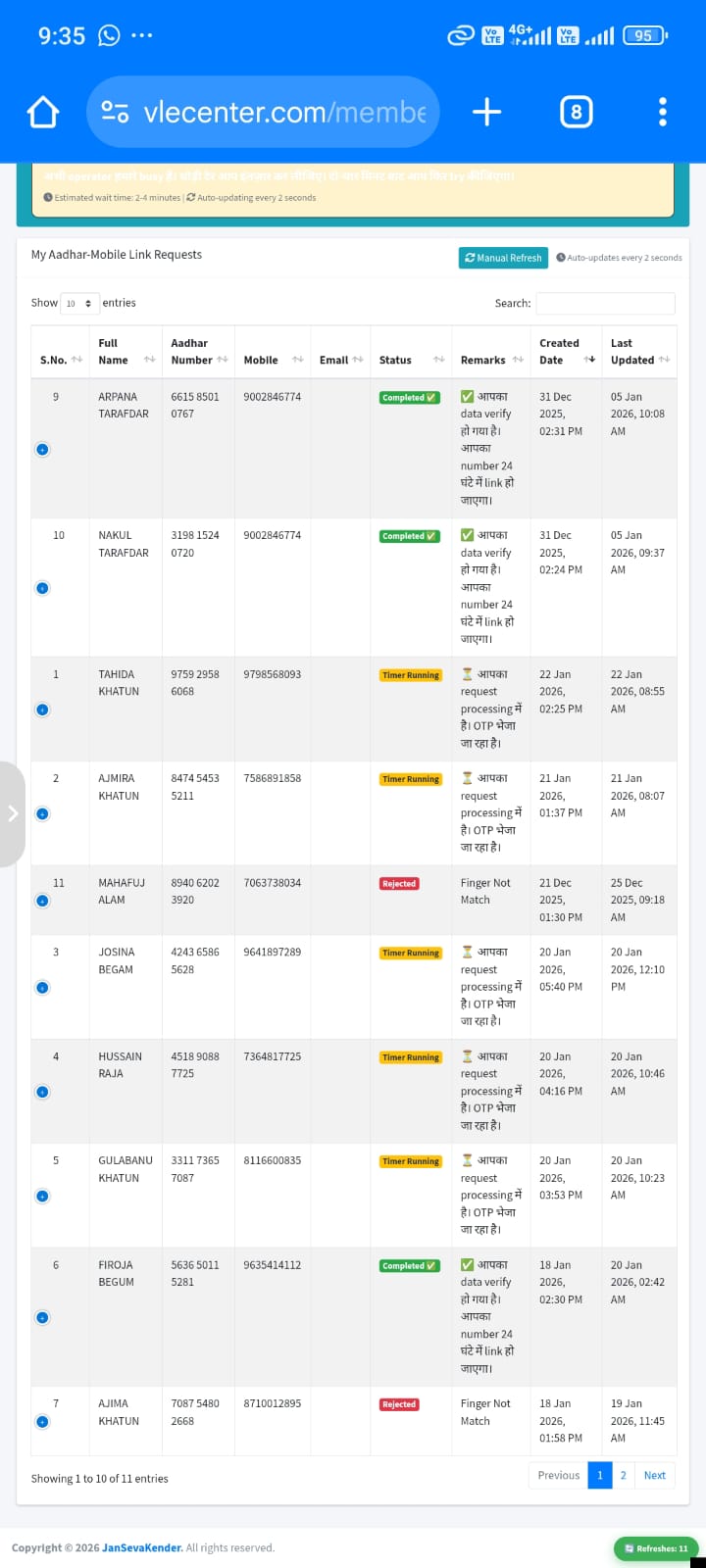Open the left side panel arrow handle
Image resolution: width=706 pixels, height=1568 pixels.
click(x=13, y=813)
